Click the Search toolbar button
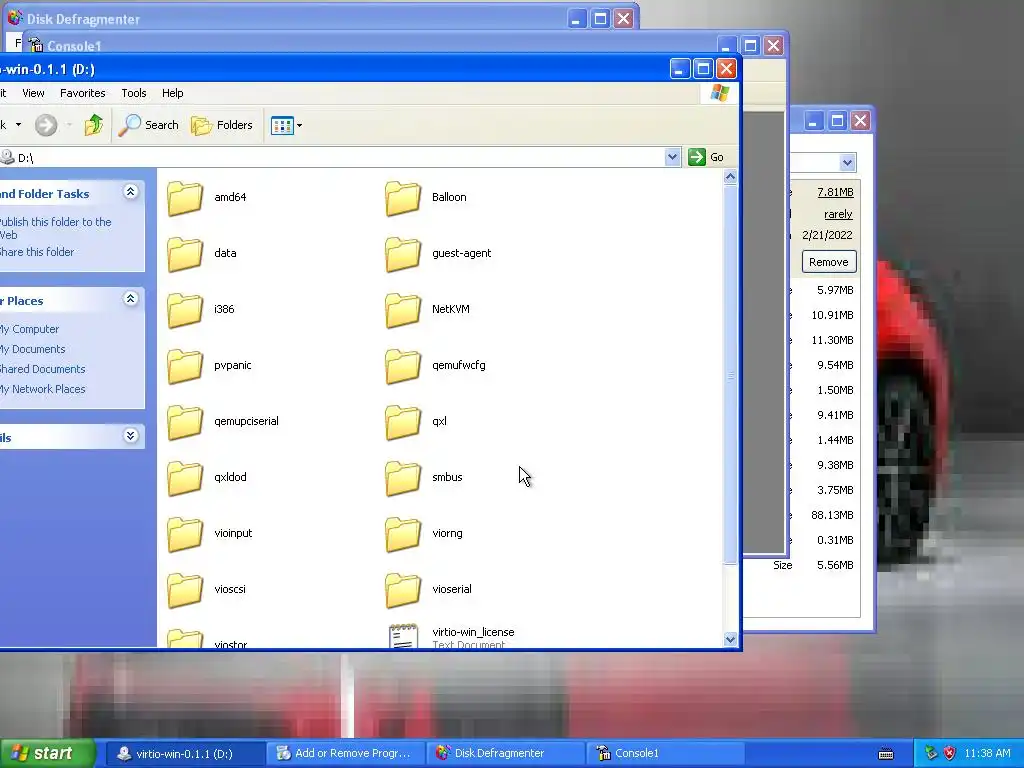This screenshot has height=768, width=1024. click(x=148, y=125)
